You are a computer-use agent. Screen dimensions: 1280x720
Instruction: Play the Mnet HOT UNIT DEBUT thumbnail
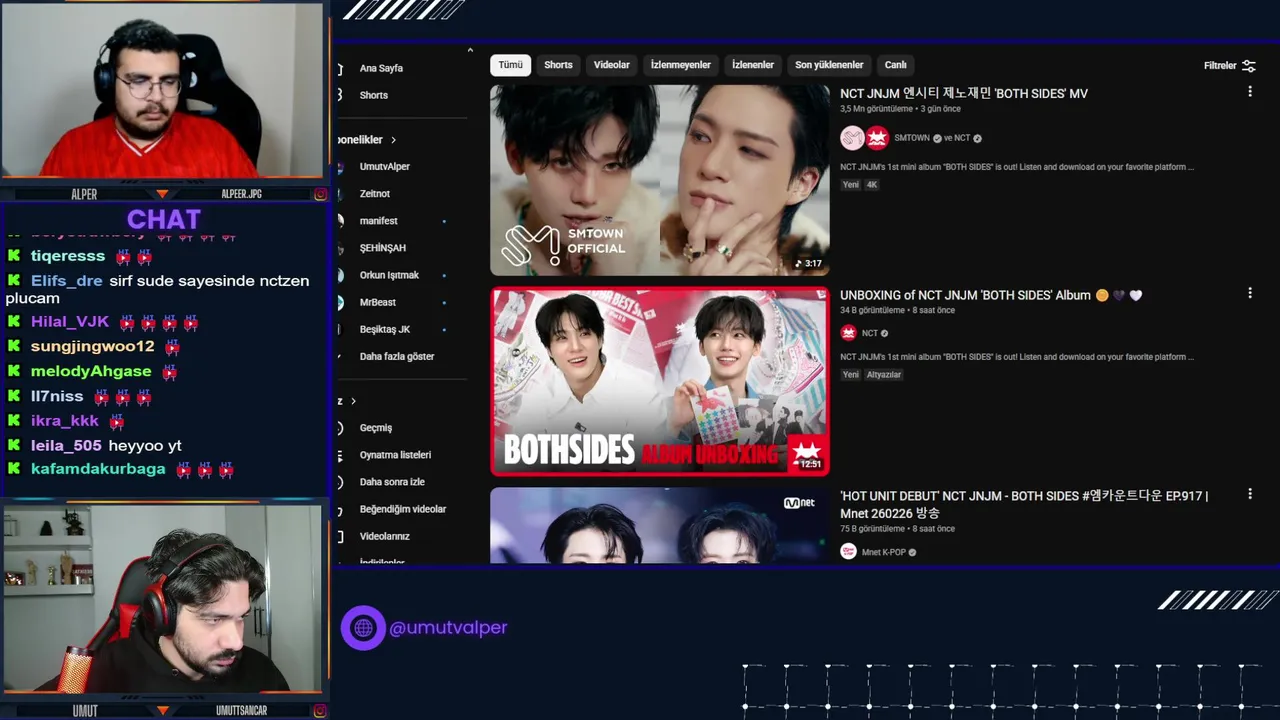pos(660,526)
